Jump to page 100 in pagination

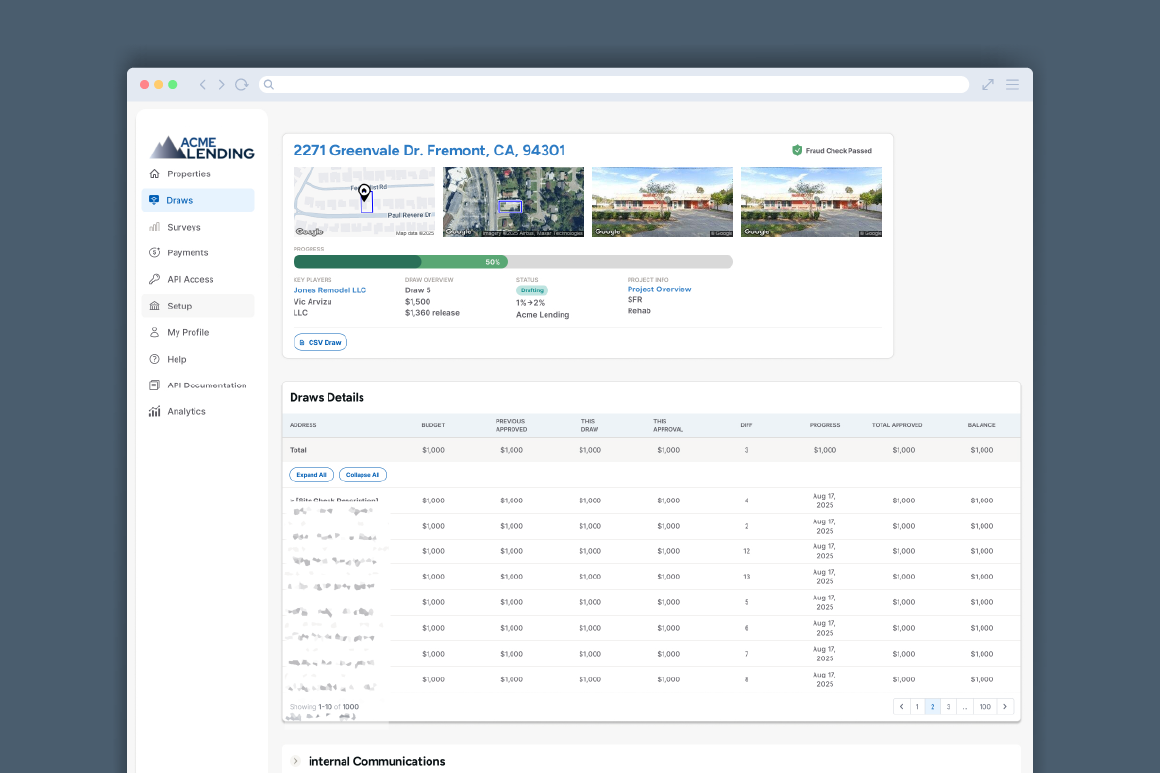pos(985,706)
